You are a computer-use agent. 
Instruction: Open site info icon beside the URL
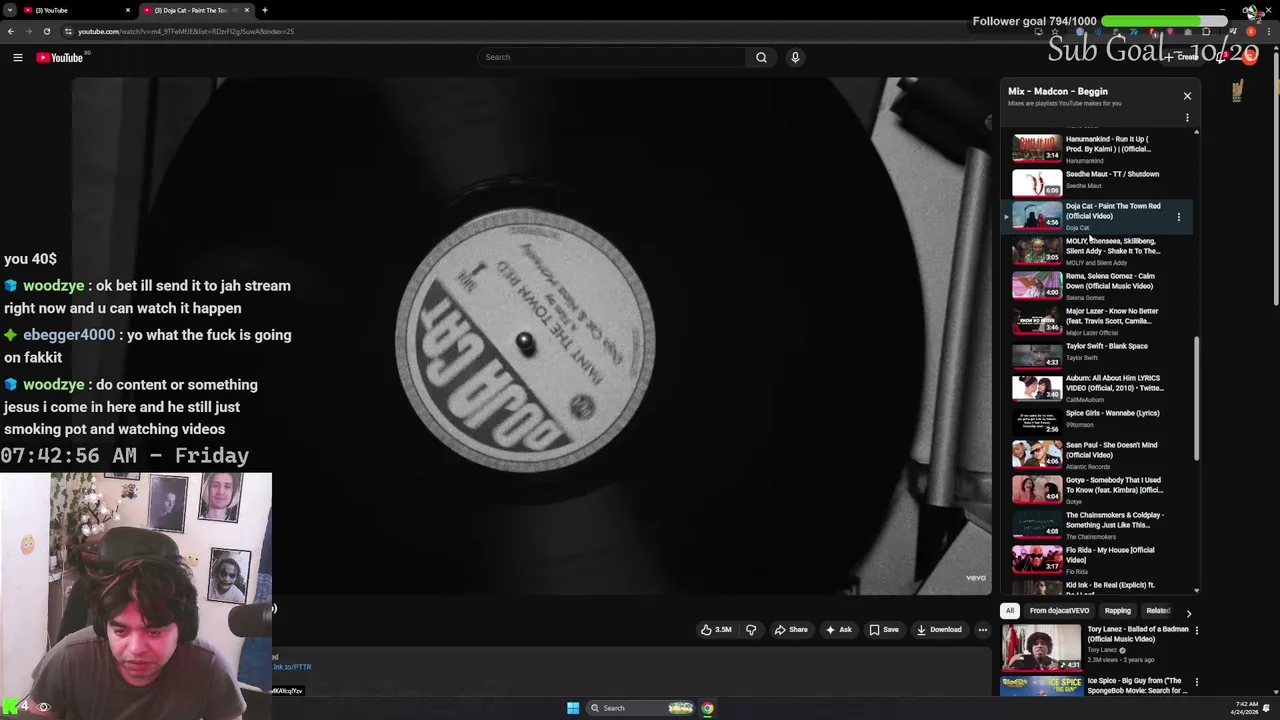pos(68,31)
